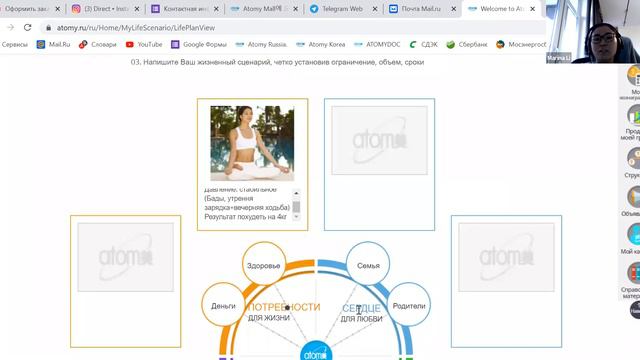Viewport: 640px width, 360px height.
Task: Open the Мосэнергосбыт bookmark
Action: point(521,44)
